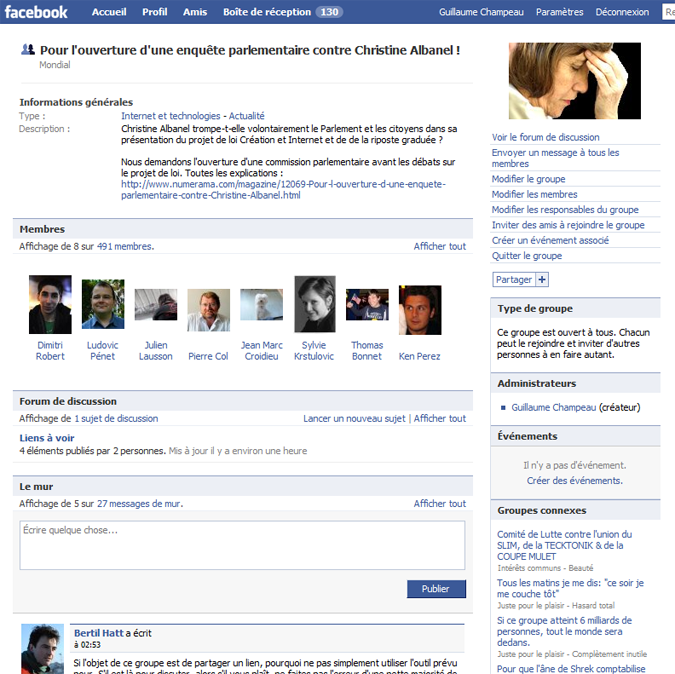The image size is (675, 674).
Task: Click Créer un événement associé
Action: 550,241
